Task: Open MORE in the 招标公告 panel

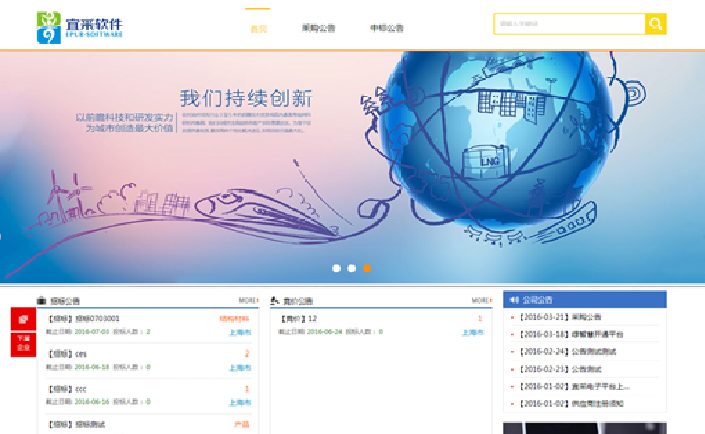Action: click(x=248, y=300)
